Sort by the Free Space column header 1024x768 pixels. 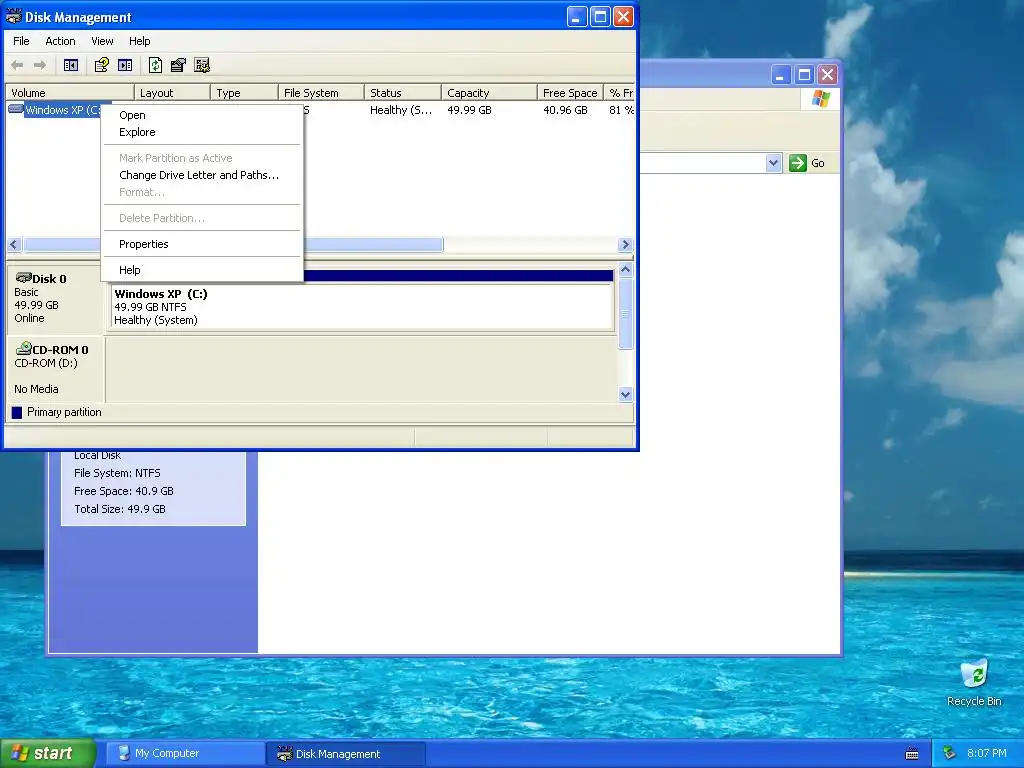570,93
